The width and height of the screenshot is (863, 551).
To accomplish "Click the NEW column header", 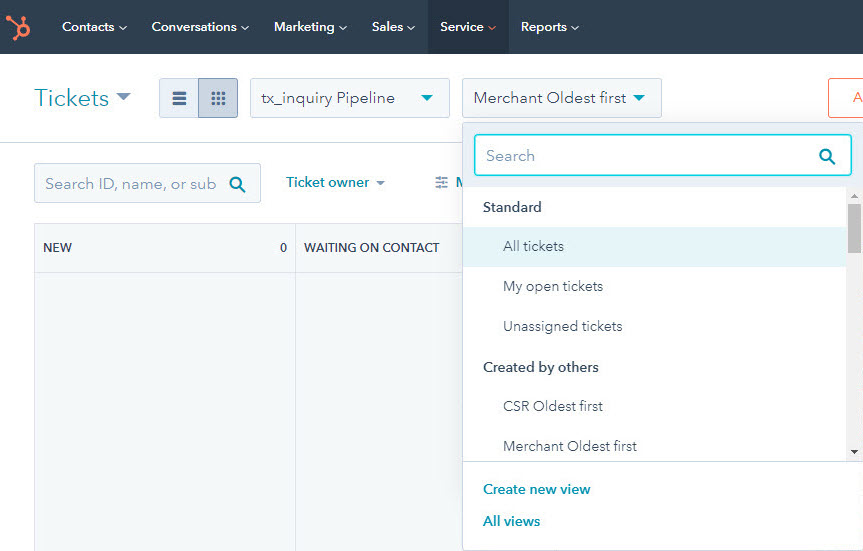I will click(x=165, y=248).
